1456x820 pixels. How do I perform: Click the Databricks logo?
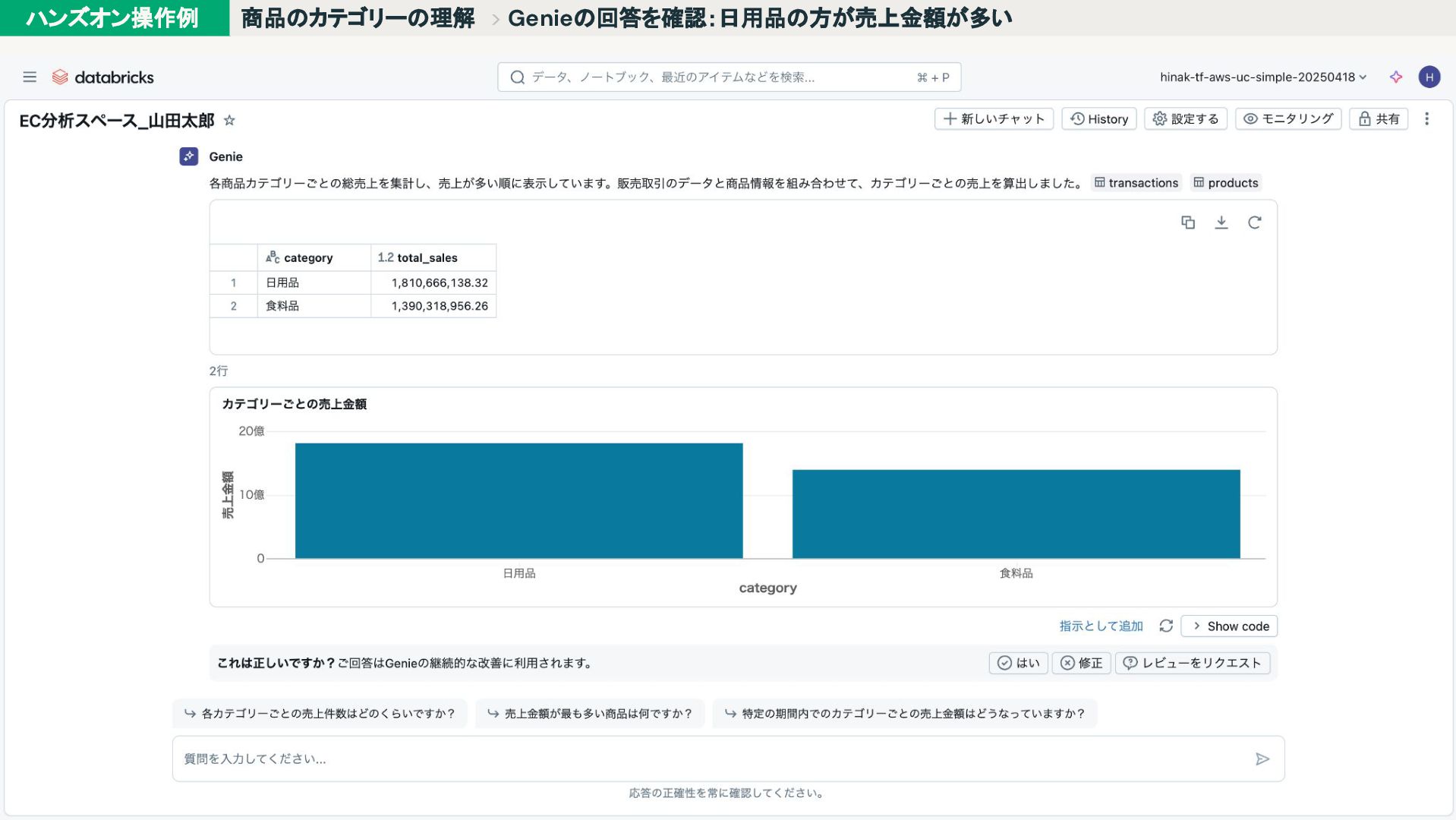point(102,77)
